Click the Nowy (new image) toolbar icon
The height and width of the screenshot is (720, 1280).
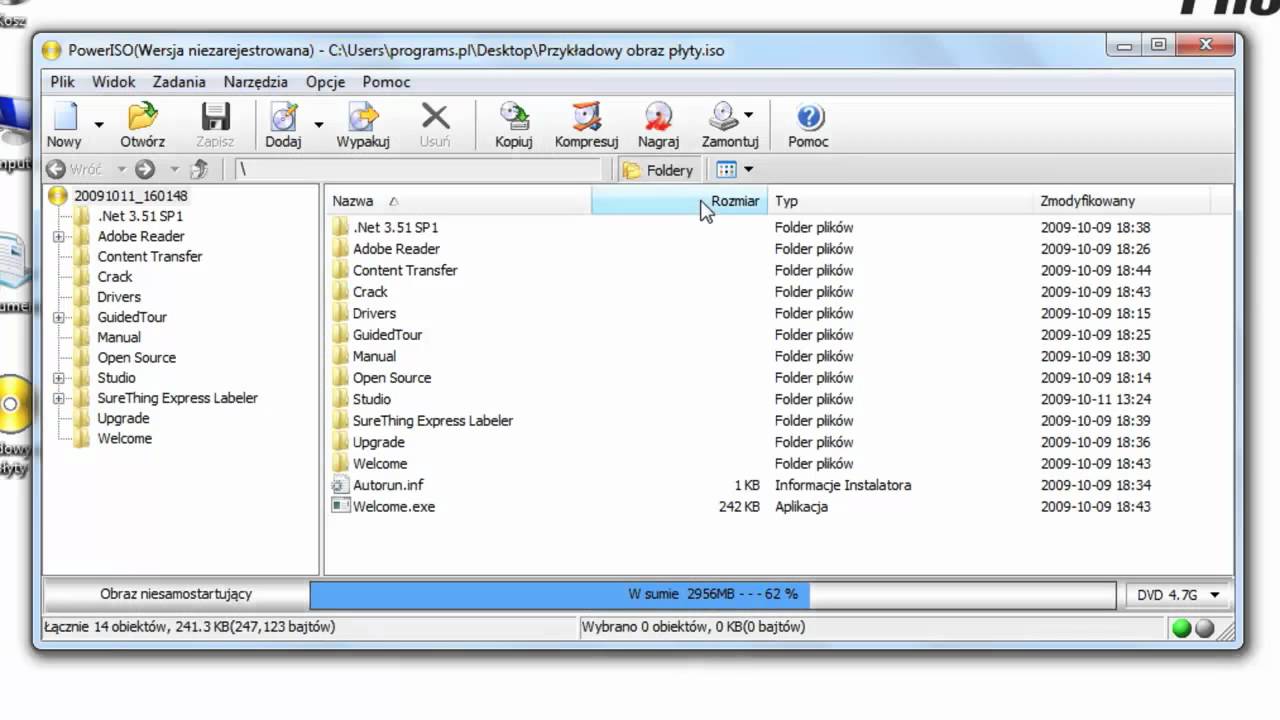[x=65, y=117]
